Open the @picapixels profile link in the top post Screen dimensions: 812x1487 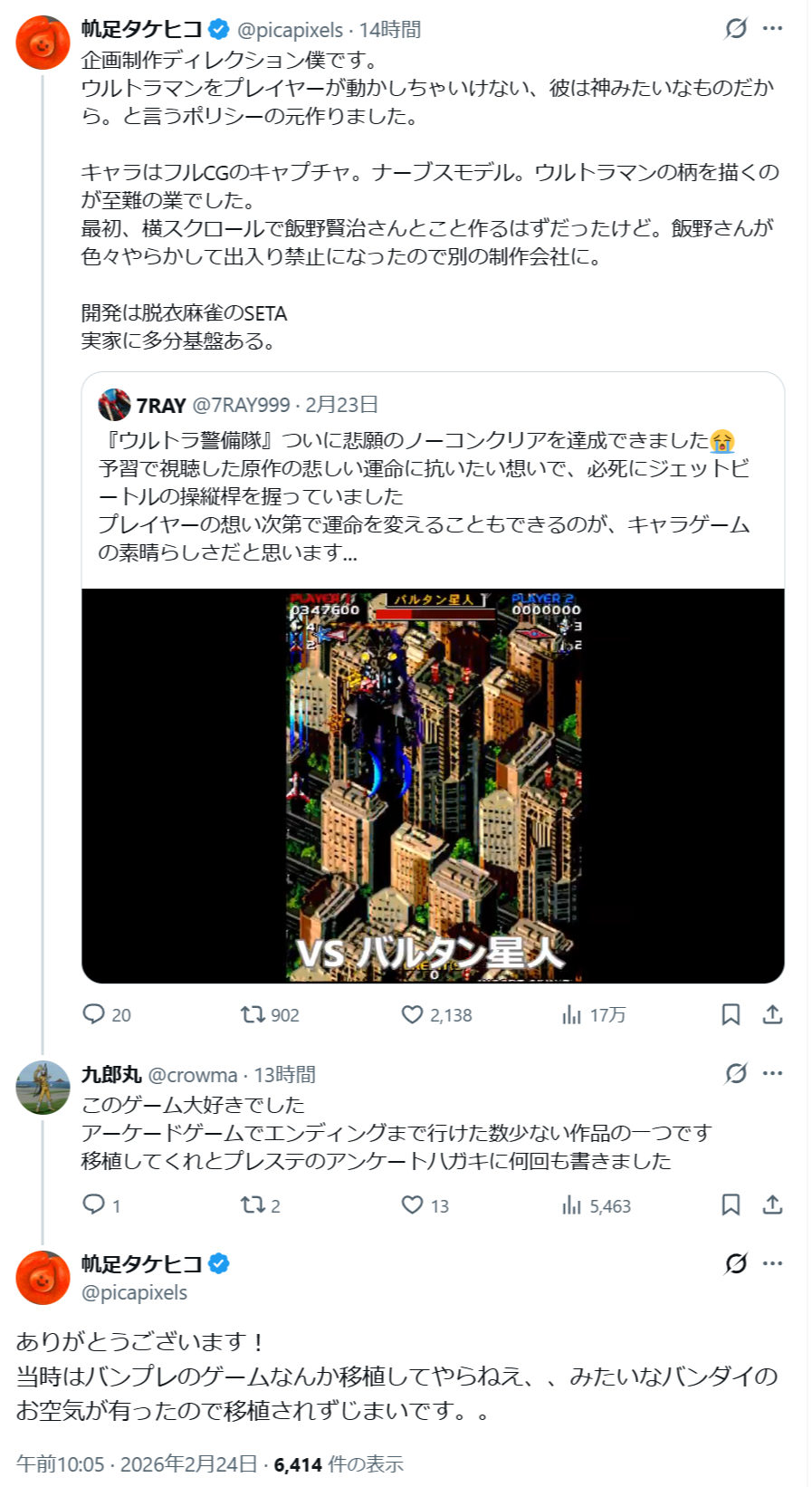pyautogui.click(x=290, y=30)
